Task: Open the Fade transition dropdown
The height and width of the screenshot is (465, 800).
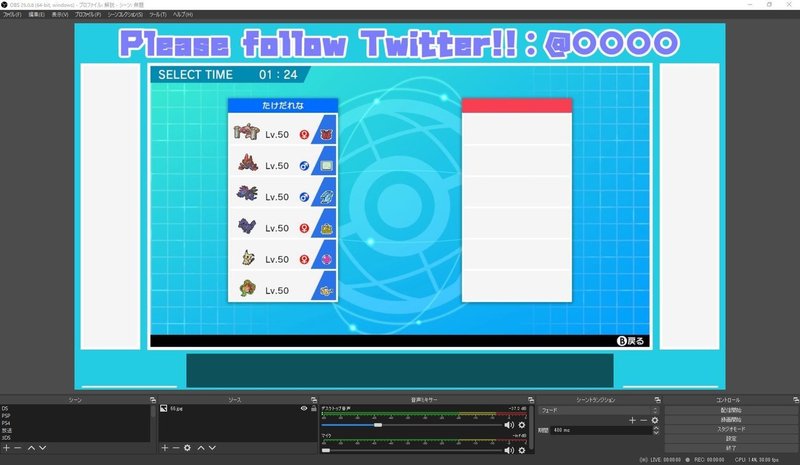Action: [599, 410]
